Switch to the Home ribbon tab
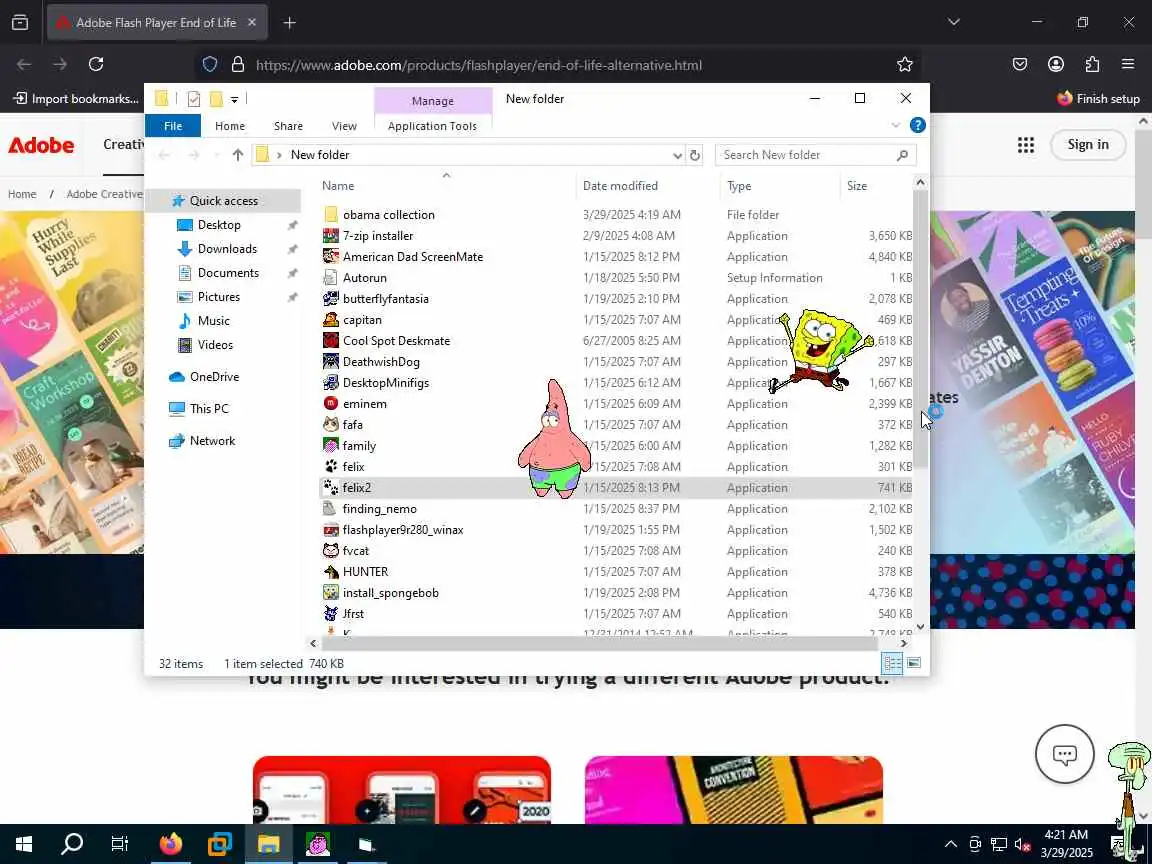Image resolution: width=1152 pixels, height=864 pixels. (x=230, y=126)
